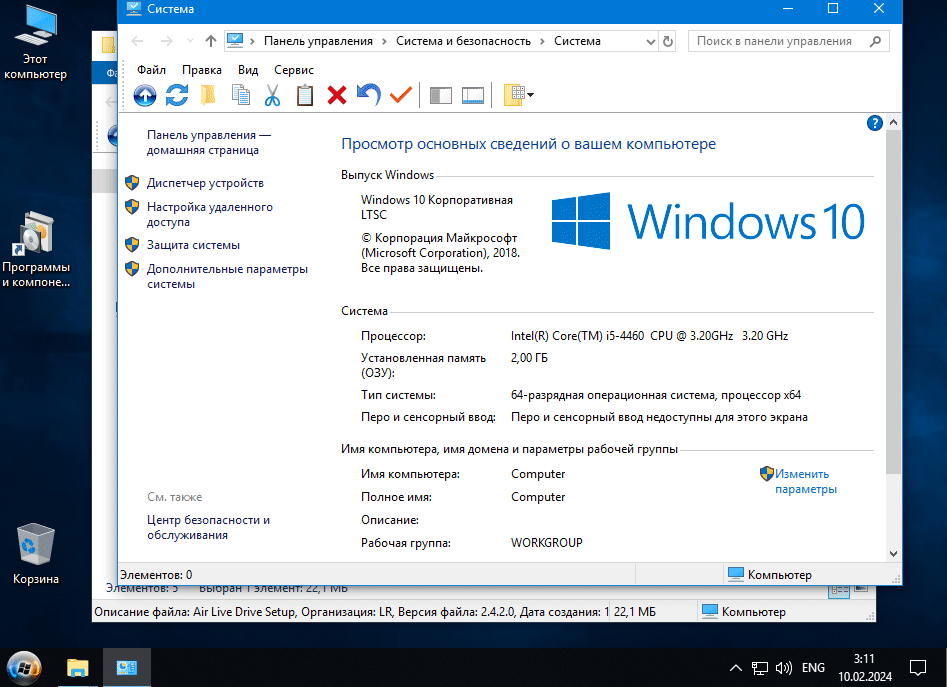947x687 pixels.
Task: Click the details view button in the background window
Action: pos(839,590)
